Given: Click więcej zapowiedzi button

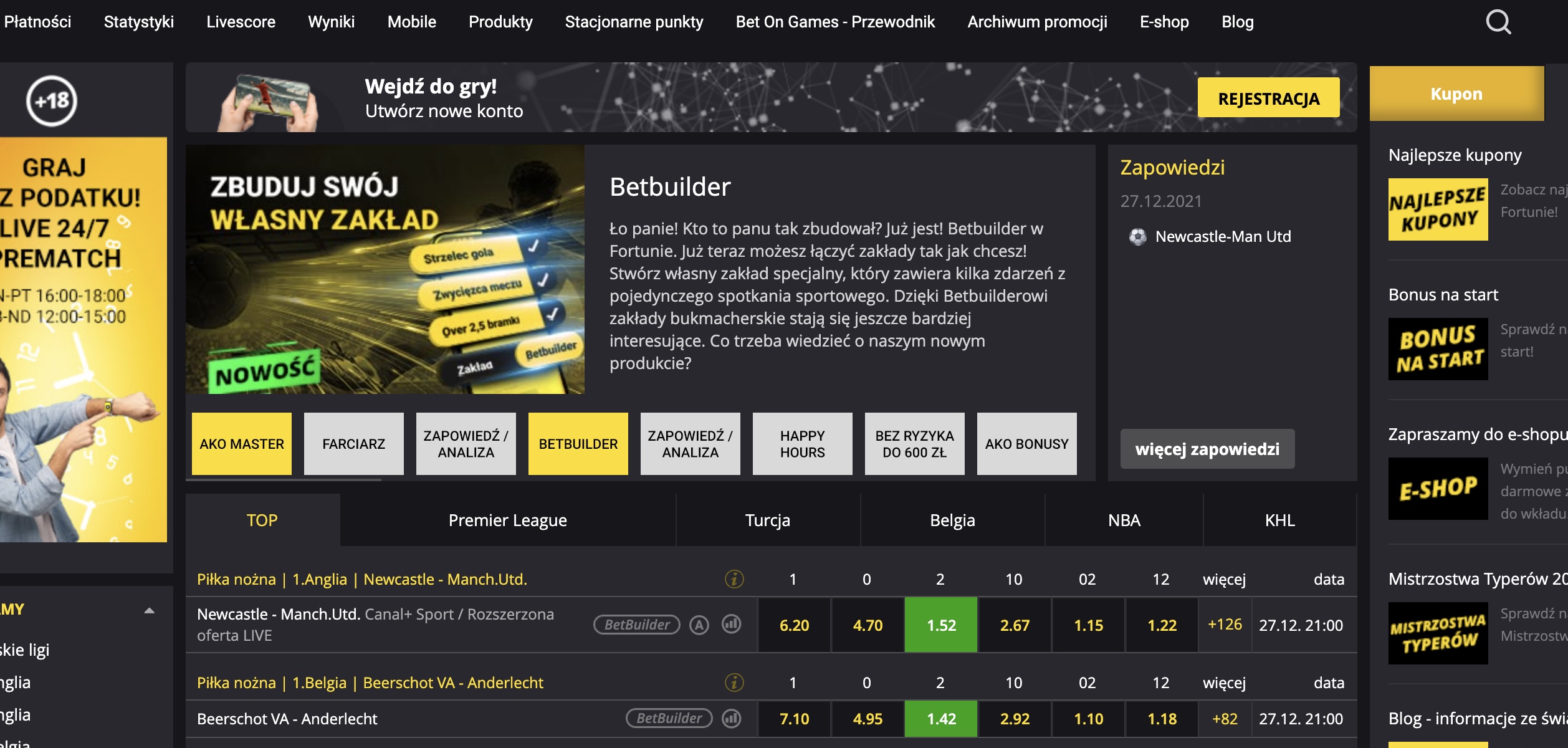Looking at the screenshot, I should 1207,449.
